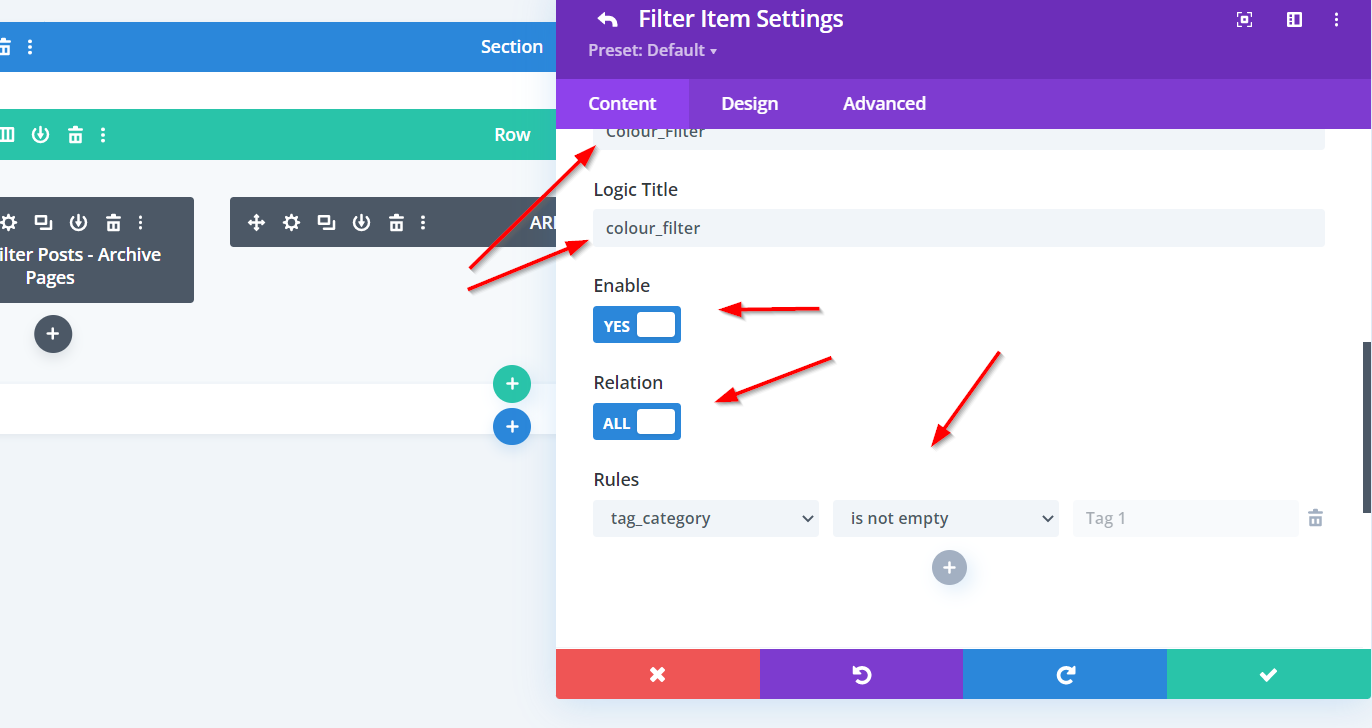Switch to the Design tab
Screen dimensions: 1372x728
tap(749, 104)
